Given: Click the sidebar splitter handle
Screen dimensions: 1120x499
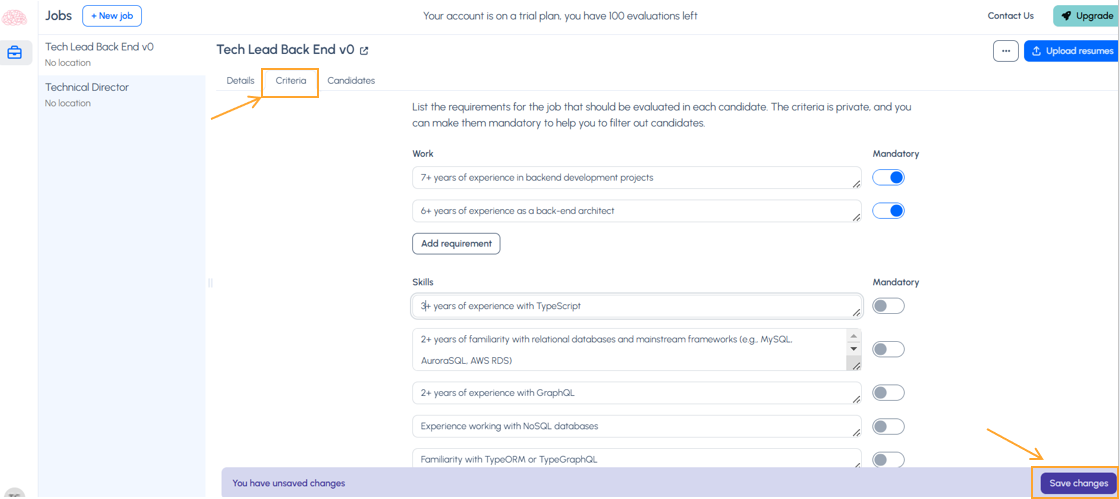Looking at the screenshot, I should [x=210, y=283].
